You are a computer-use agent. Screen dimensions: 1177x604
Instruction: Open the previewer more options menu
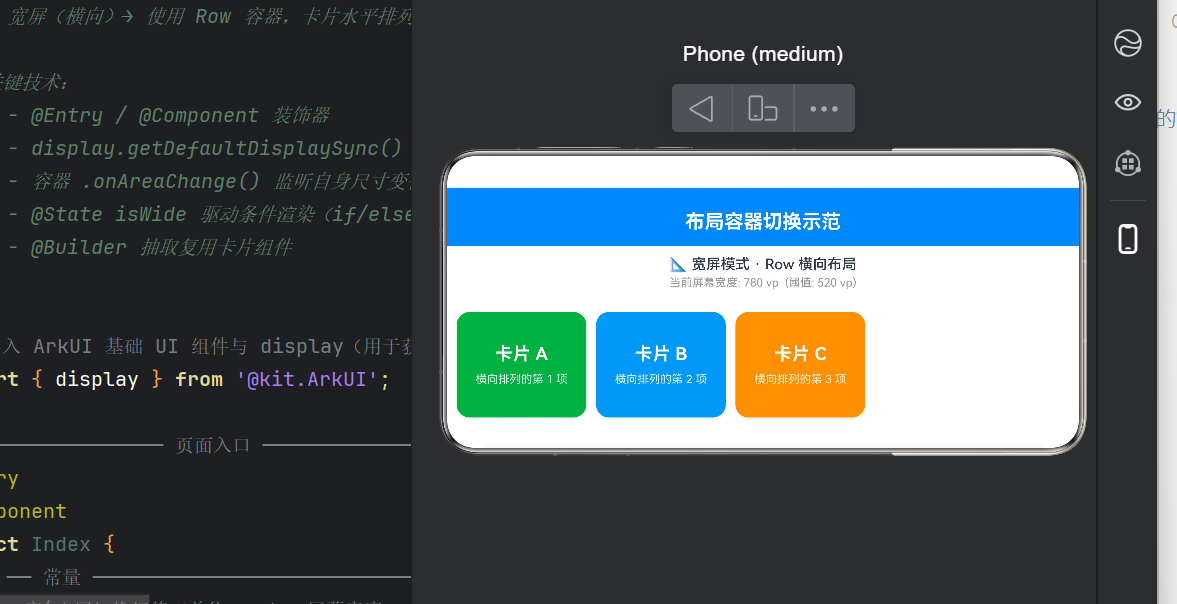point(824,109)
